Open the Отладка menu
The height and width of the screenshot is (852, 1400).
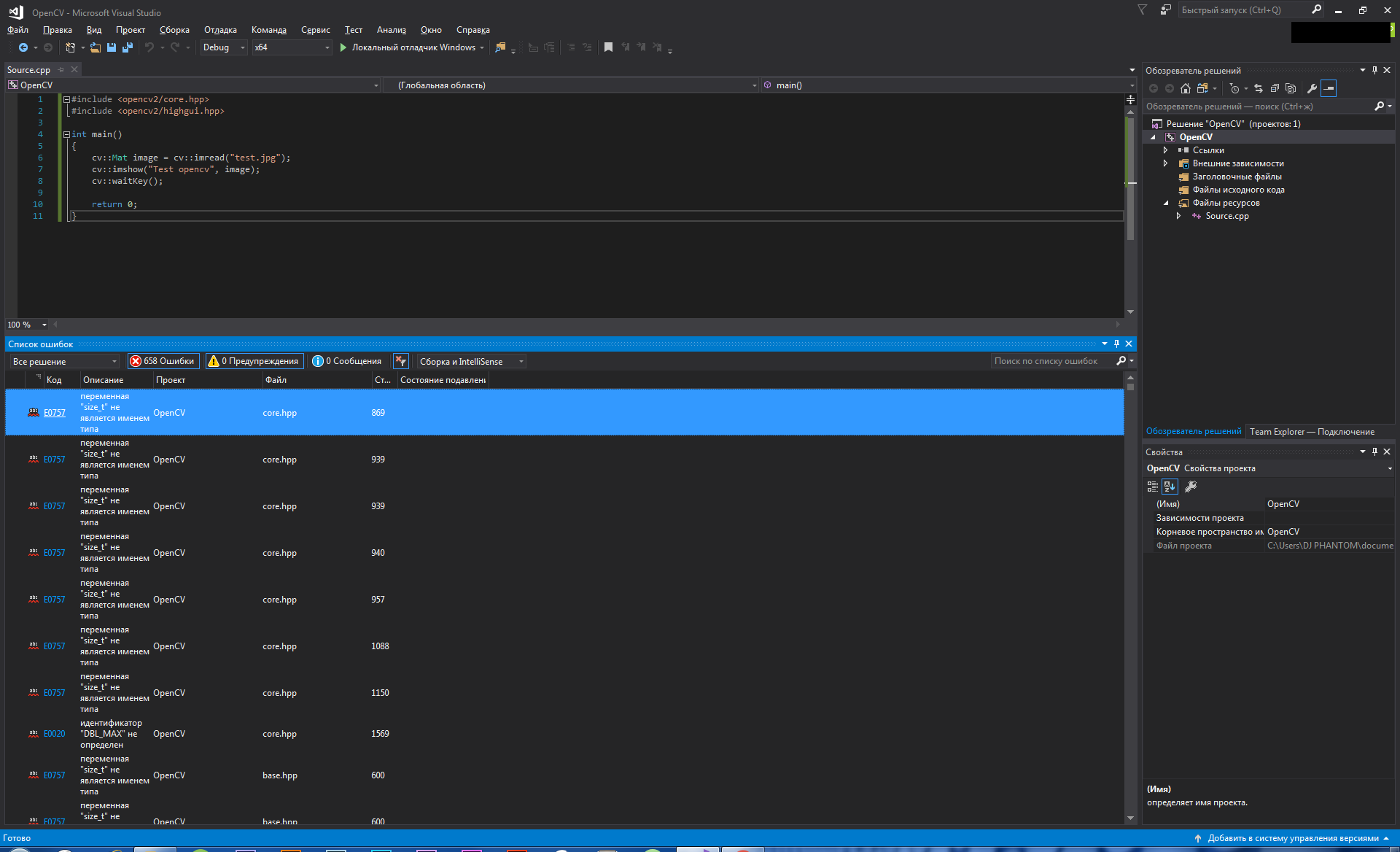click(220, 30)
